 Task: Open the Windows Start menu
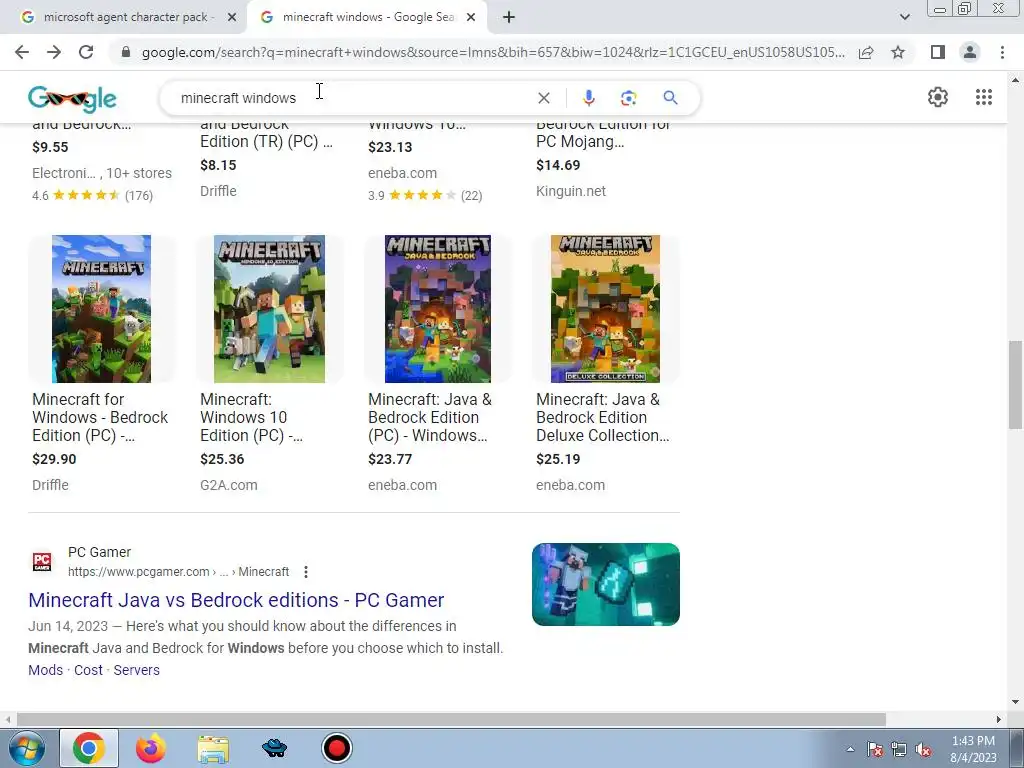[x=27, y=748]
